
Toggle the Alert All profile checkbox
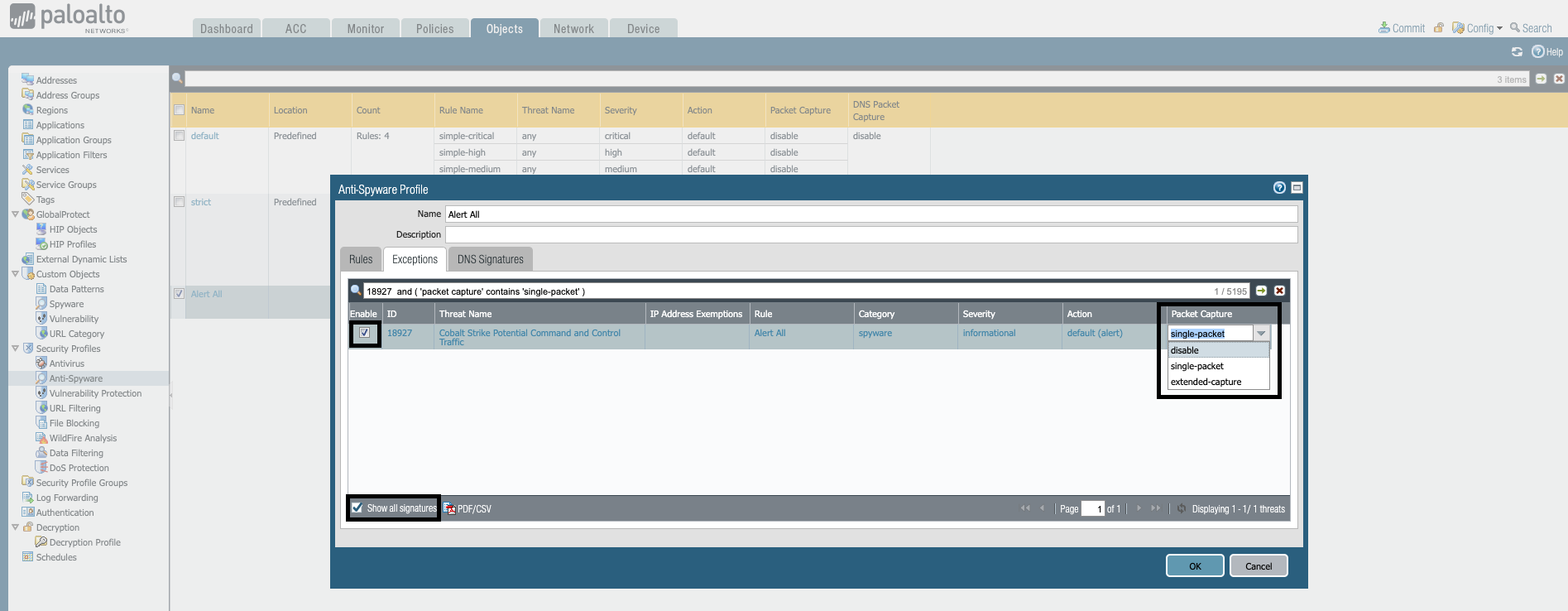[179, 294]
